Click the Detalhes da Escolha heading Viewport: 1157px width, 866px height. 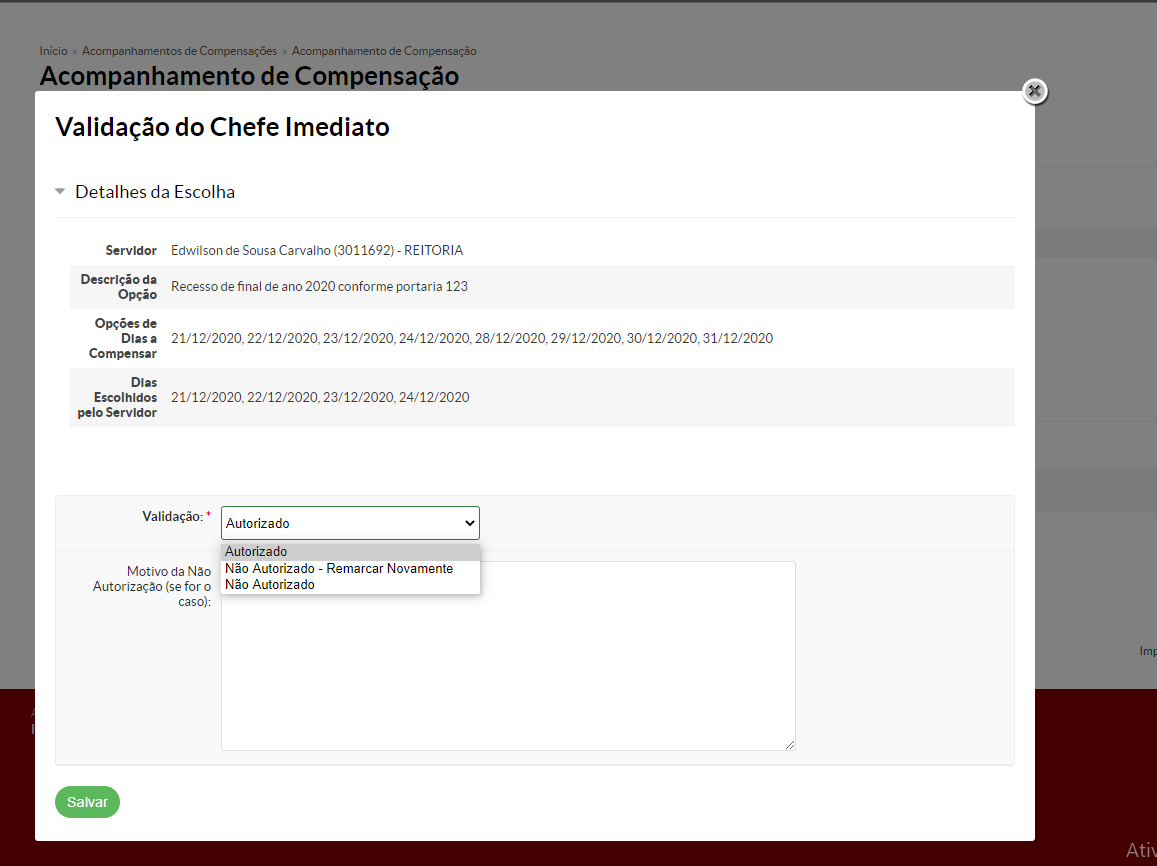coord(155,192)
